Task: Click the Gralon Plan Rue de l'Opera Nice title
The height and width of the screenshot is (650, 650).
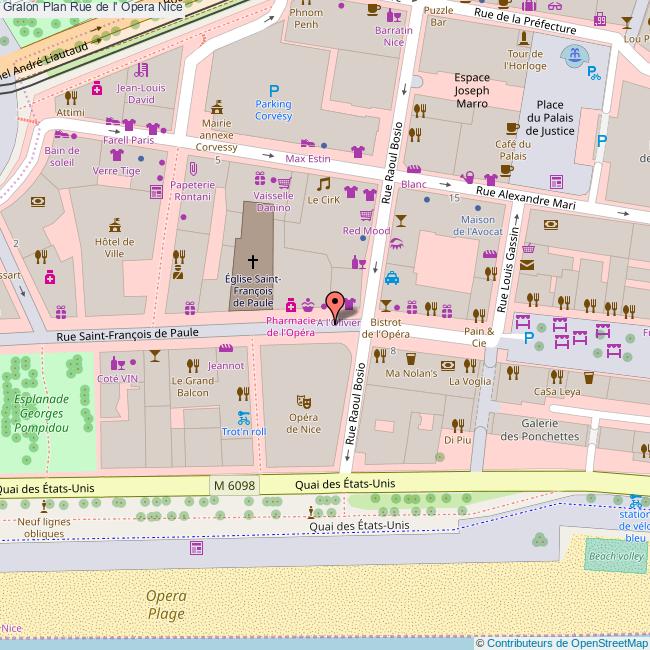Action: (x=92, y=7)
